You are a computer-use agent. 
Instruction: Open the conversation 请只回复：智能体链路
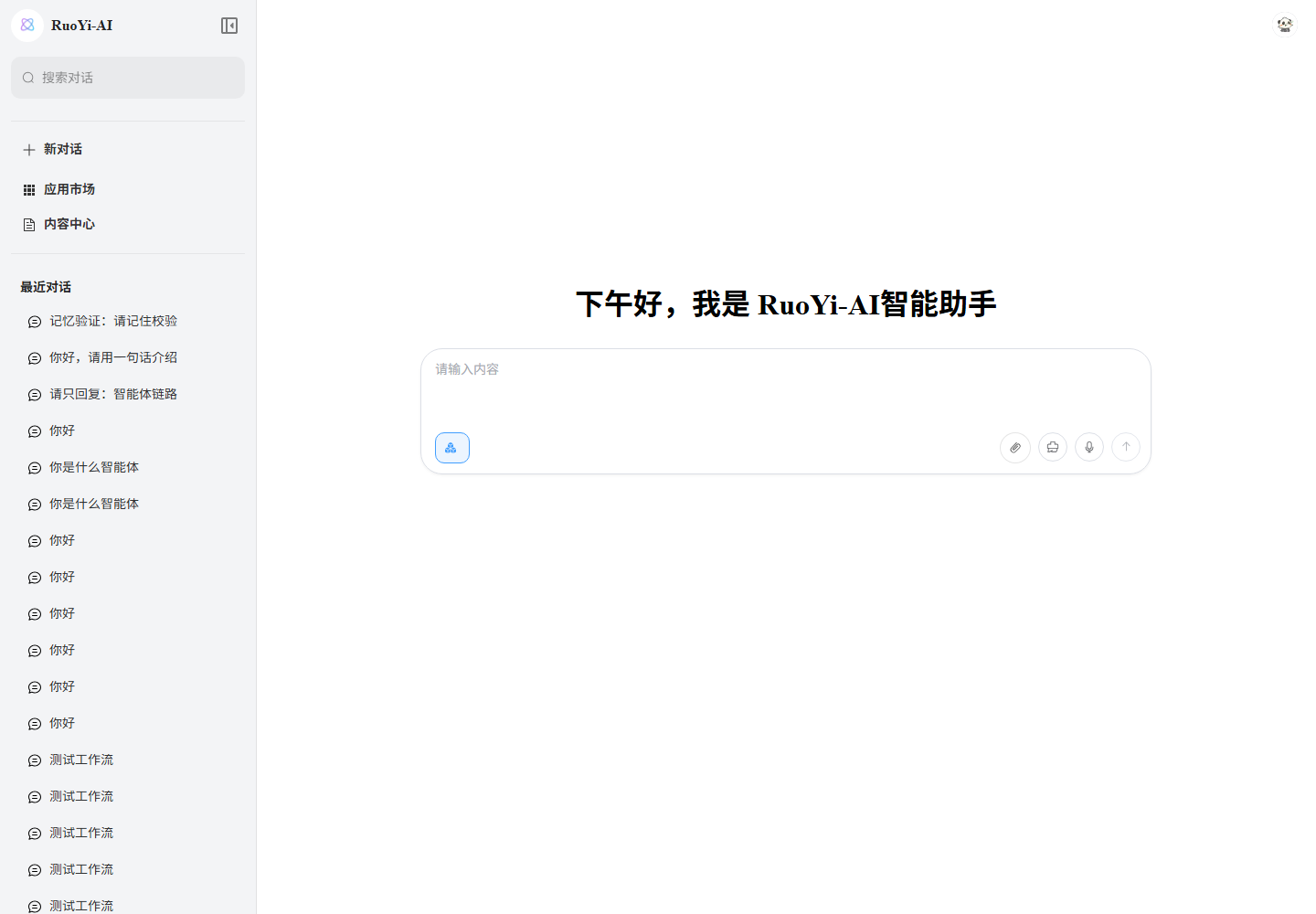coord(128,394)
